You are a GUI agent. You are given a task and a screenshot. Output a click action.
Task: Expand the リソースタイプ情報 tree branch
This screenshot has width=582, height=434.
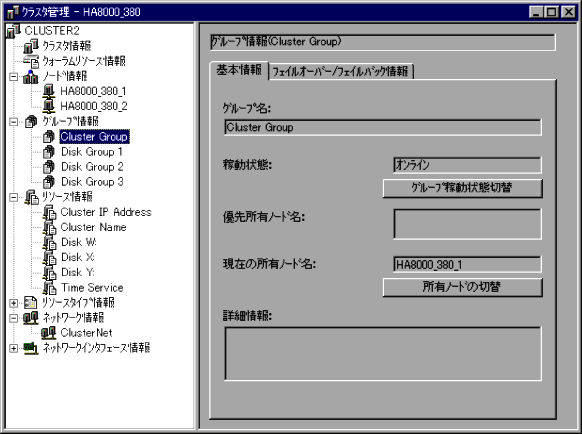click(13, 303)
